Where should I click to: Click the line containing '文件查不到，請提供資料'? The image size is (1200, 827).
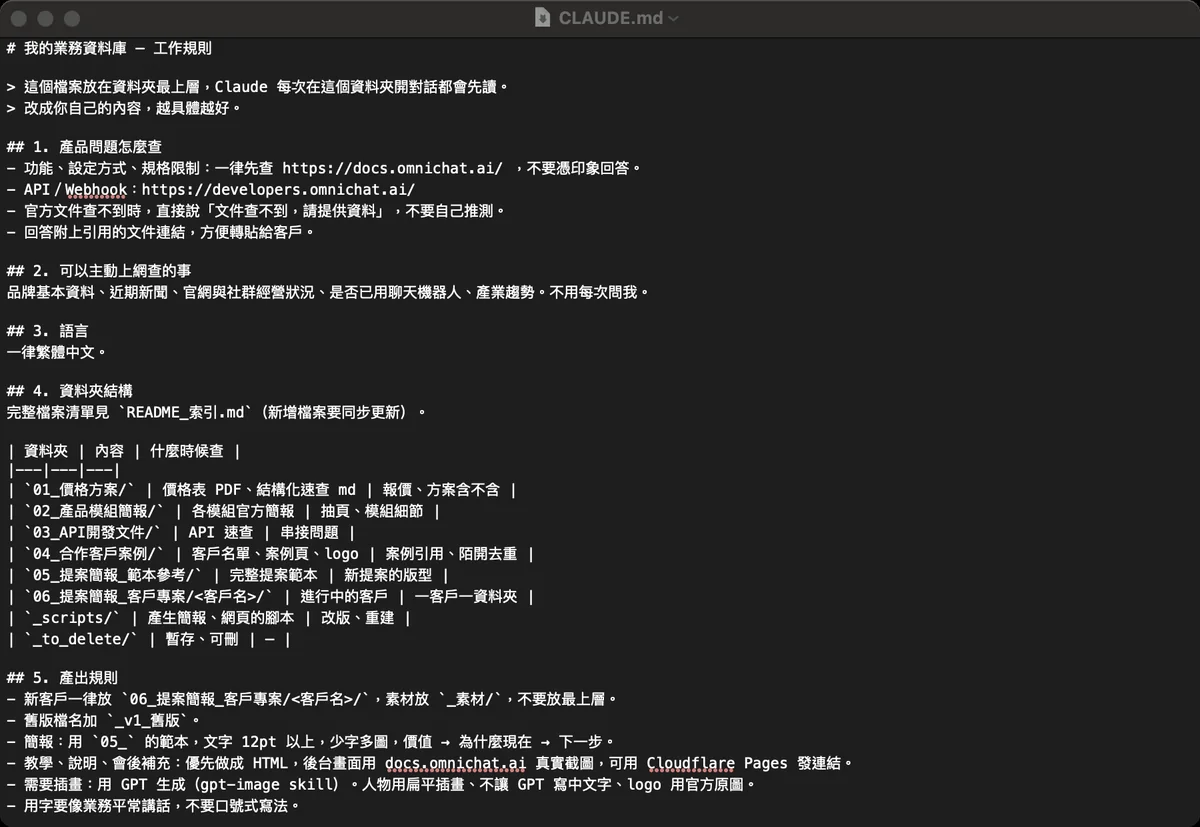click(257, 210)
